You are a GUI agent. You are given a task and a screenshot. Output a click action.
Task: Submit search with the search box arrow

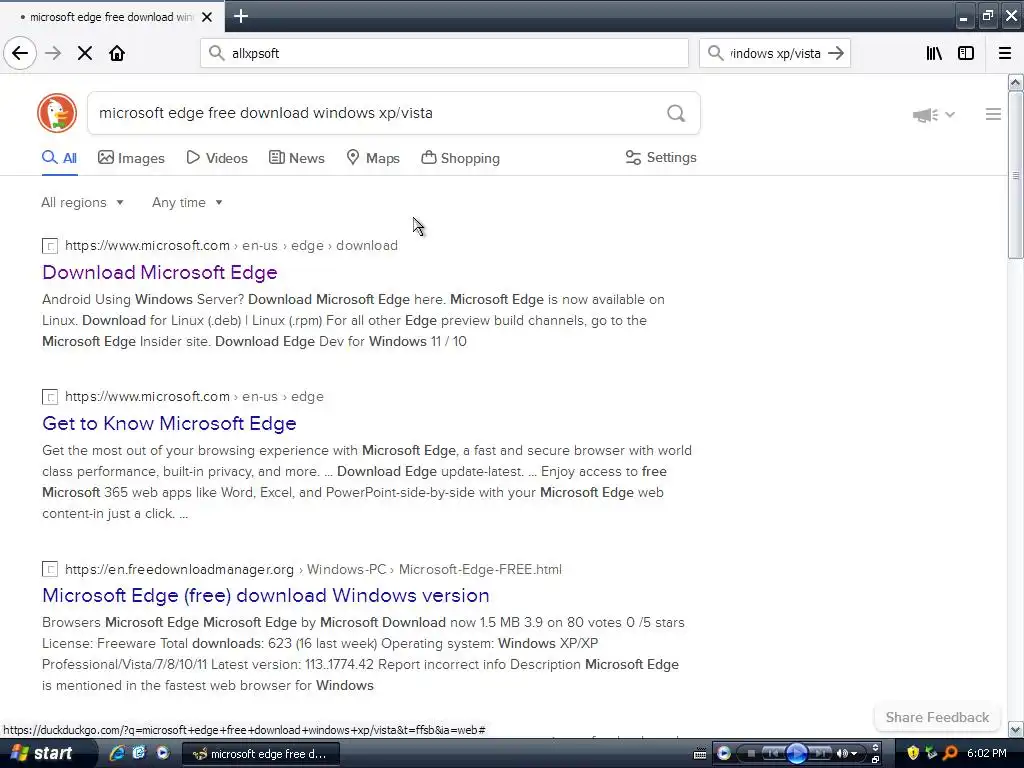[x=836, y=53]
